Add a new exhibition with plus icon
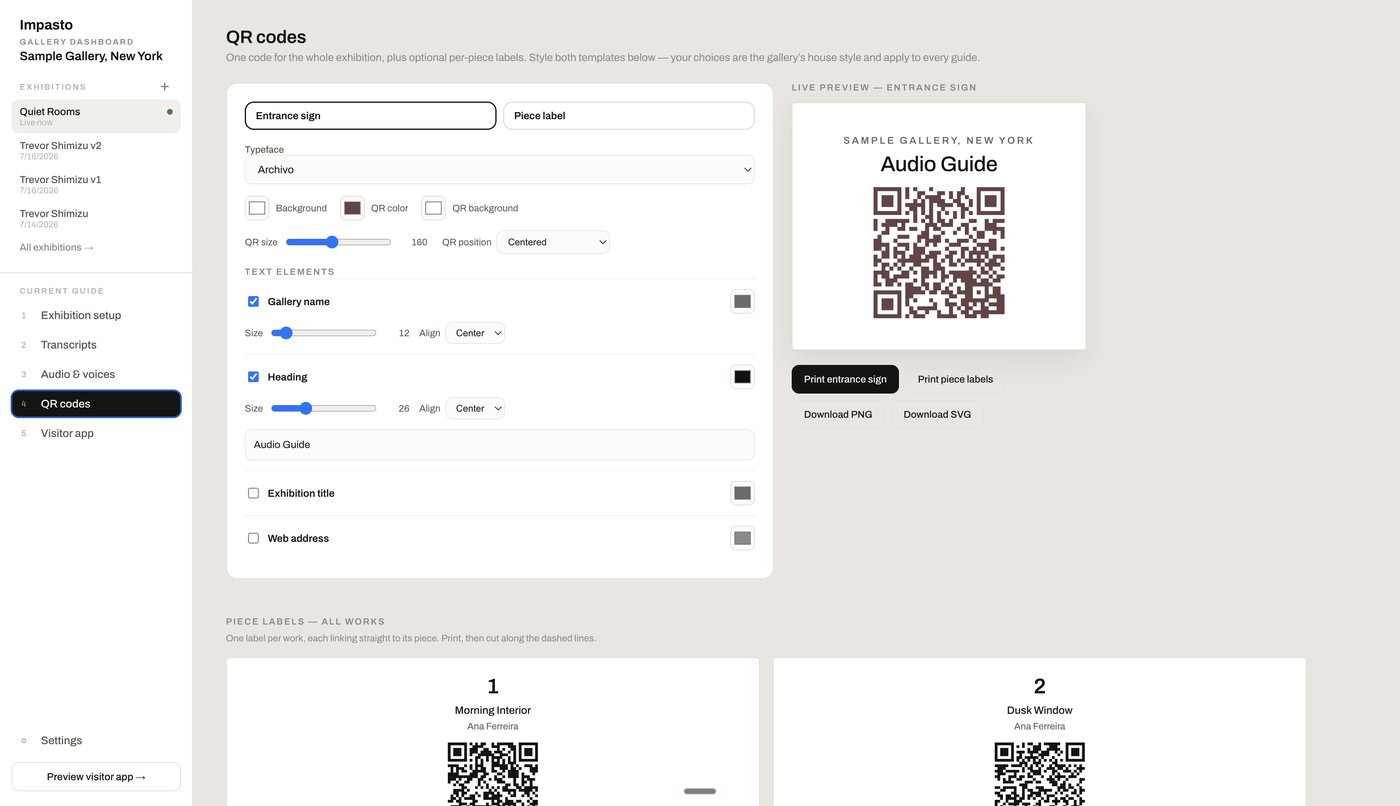The image size is (1400, 806). pyautogui.click(x=165, y=87)
